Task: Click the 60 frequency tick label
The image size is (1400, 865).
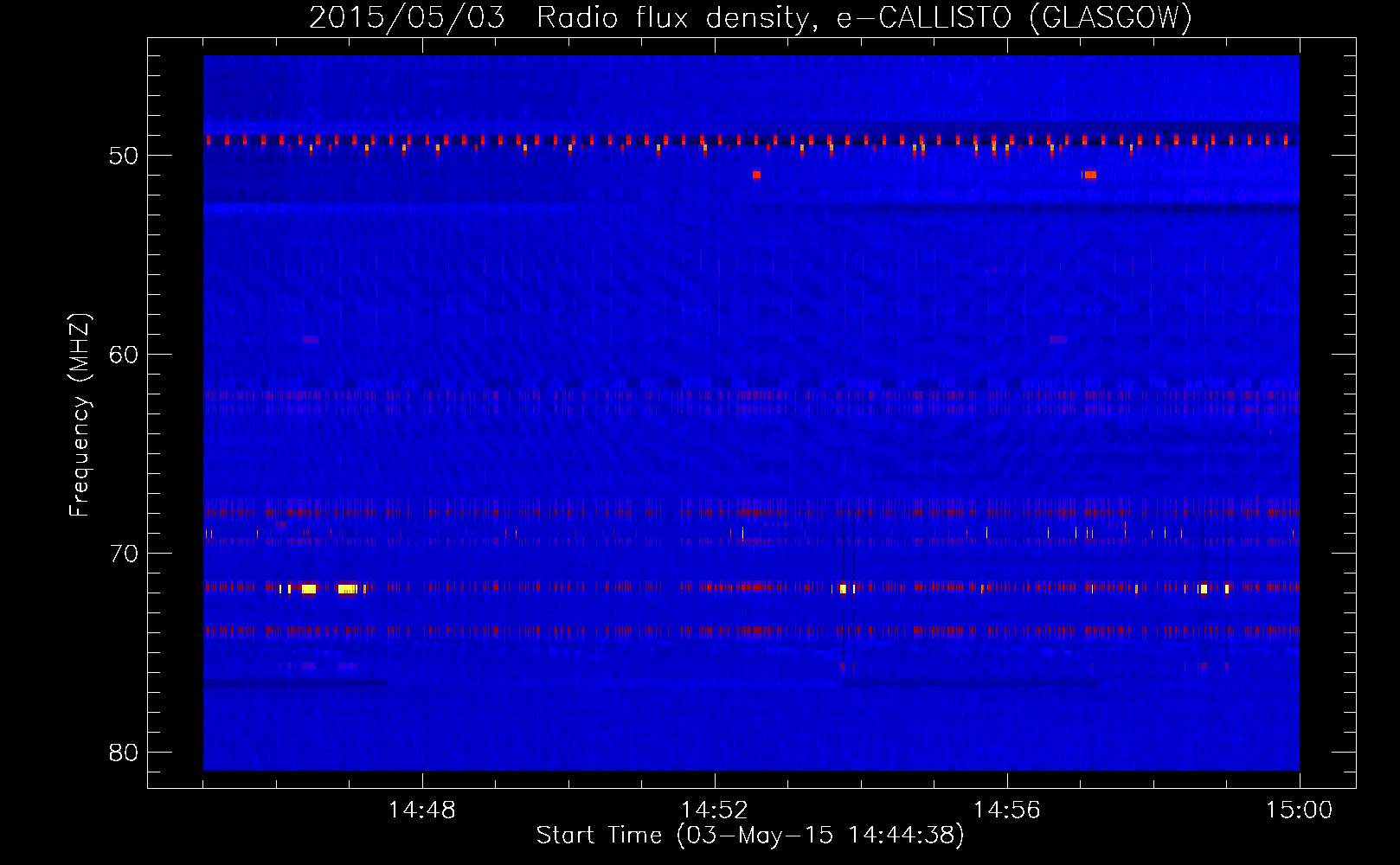Action: pyautogui.click(x=124, y=355)
